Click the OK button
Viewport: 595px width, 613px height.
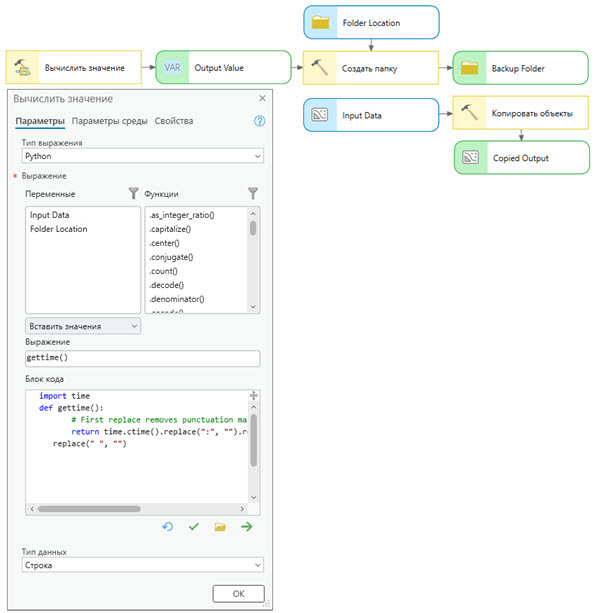point(238,594)
